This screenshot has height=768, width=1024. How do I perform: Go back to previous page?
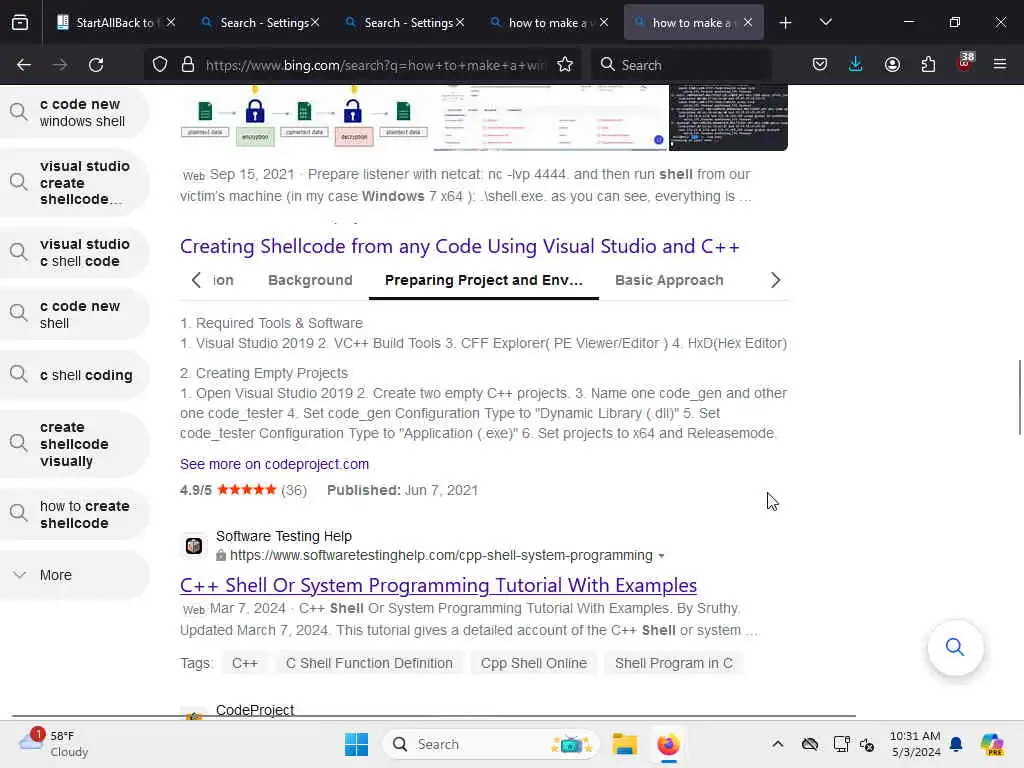(x=24, y=65)
